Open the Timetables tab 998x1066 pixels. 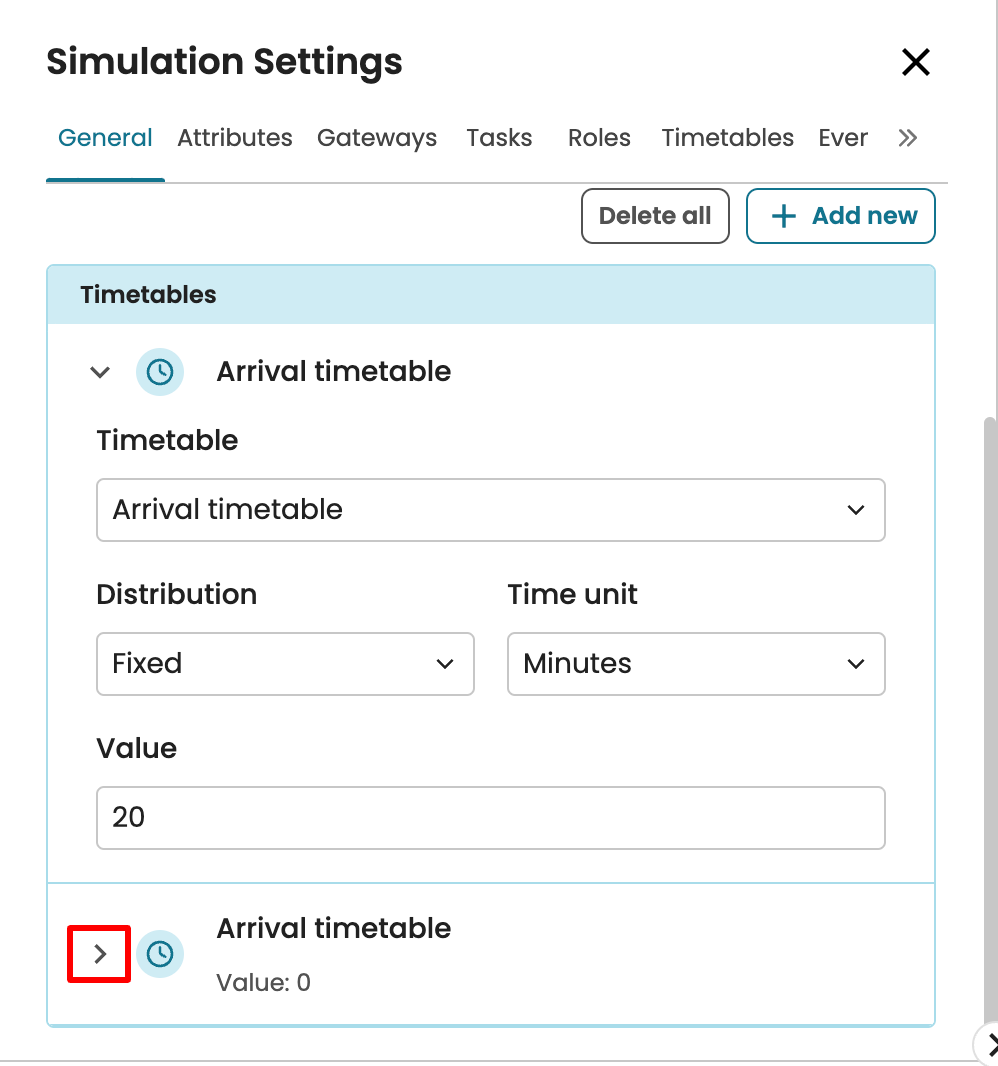[x=727, y=138]
